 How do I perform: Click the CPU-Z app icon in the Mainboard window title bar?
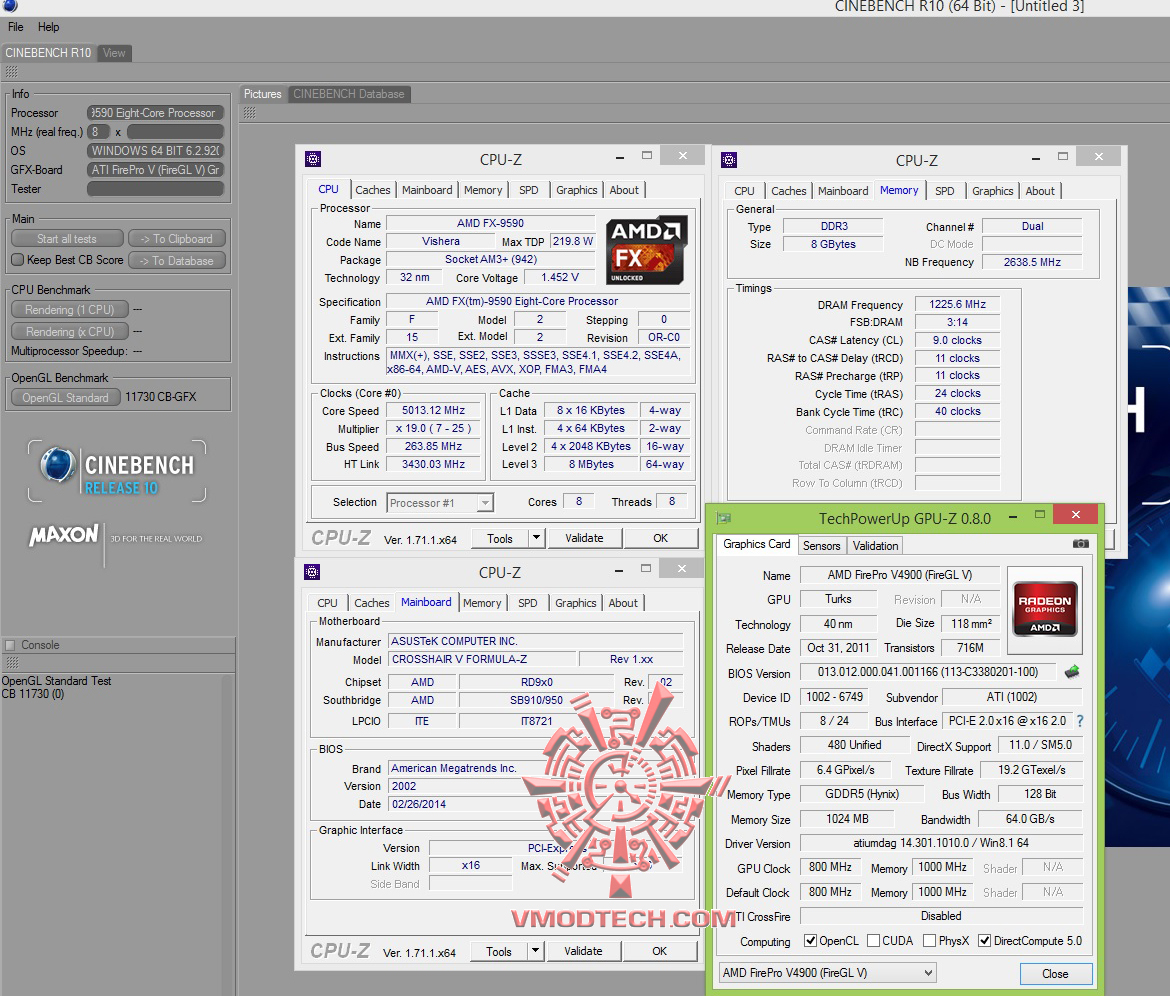click(312, 572)
